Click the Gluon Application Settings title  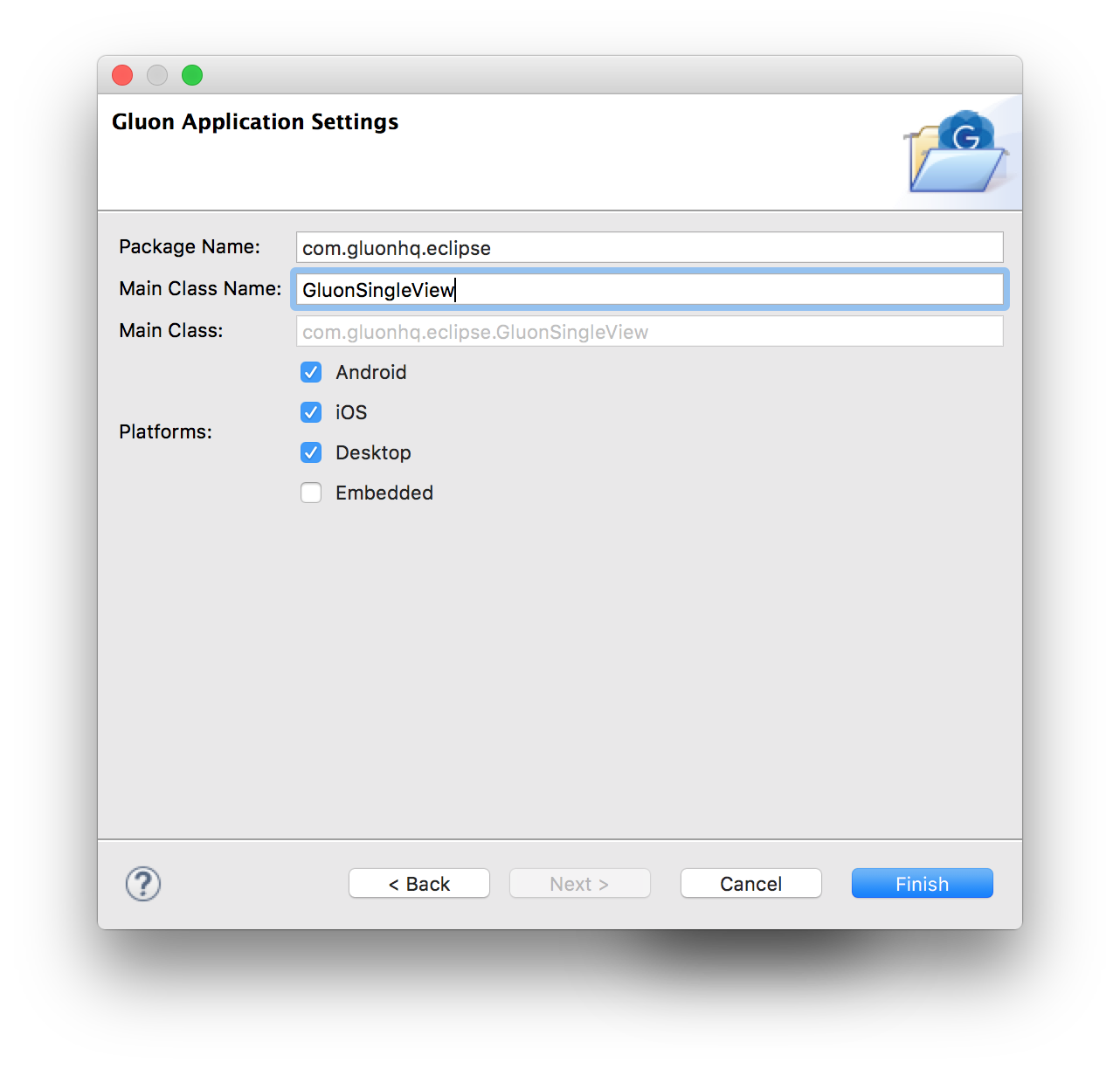tap(255, 121)
